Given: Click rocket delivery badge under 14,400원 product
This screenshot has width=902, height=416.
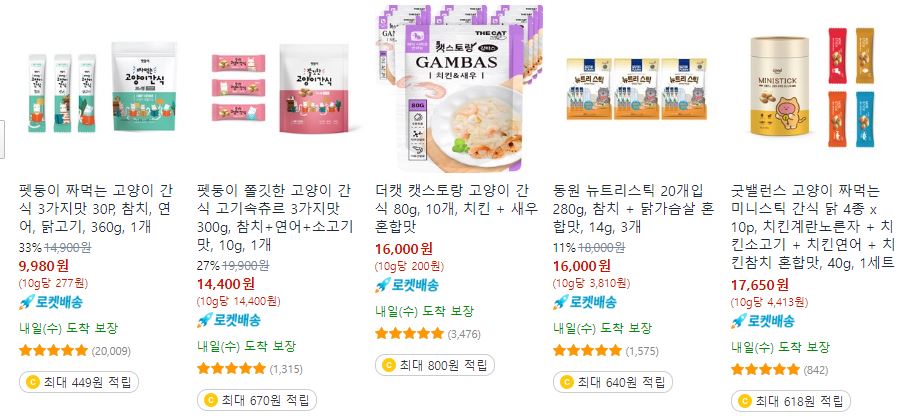Looking at the screenshot, I should point(228,320).
